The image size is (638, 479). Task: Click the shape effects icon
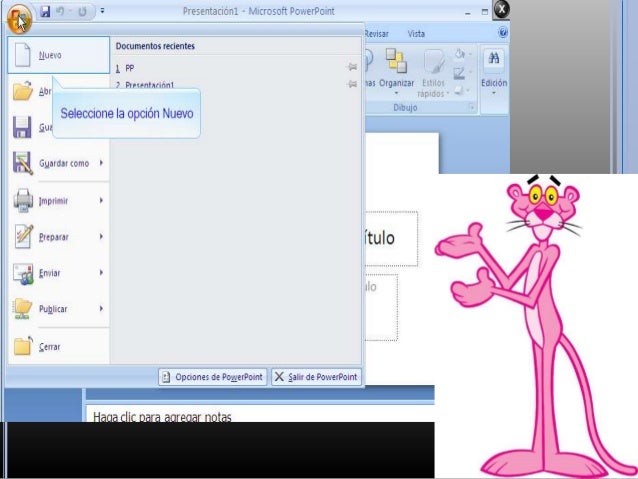coord(459,90)
